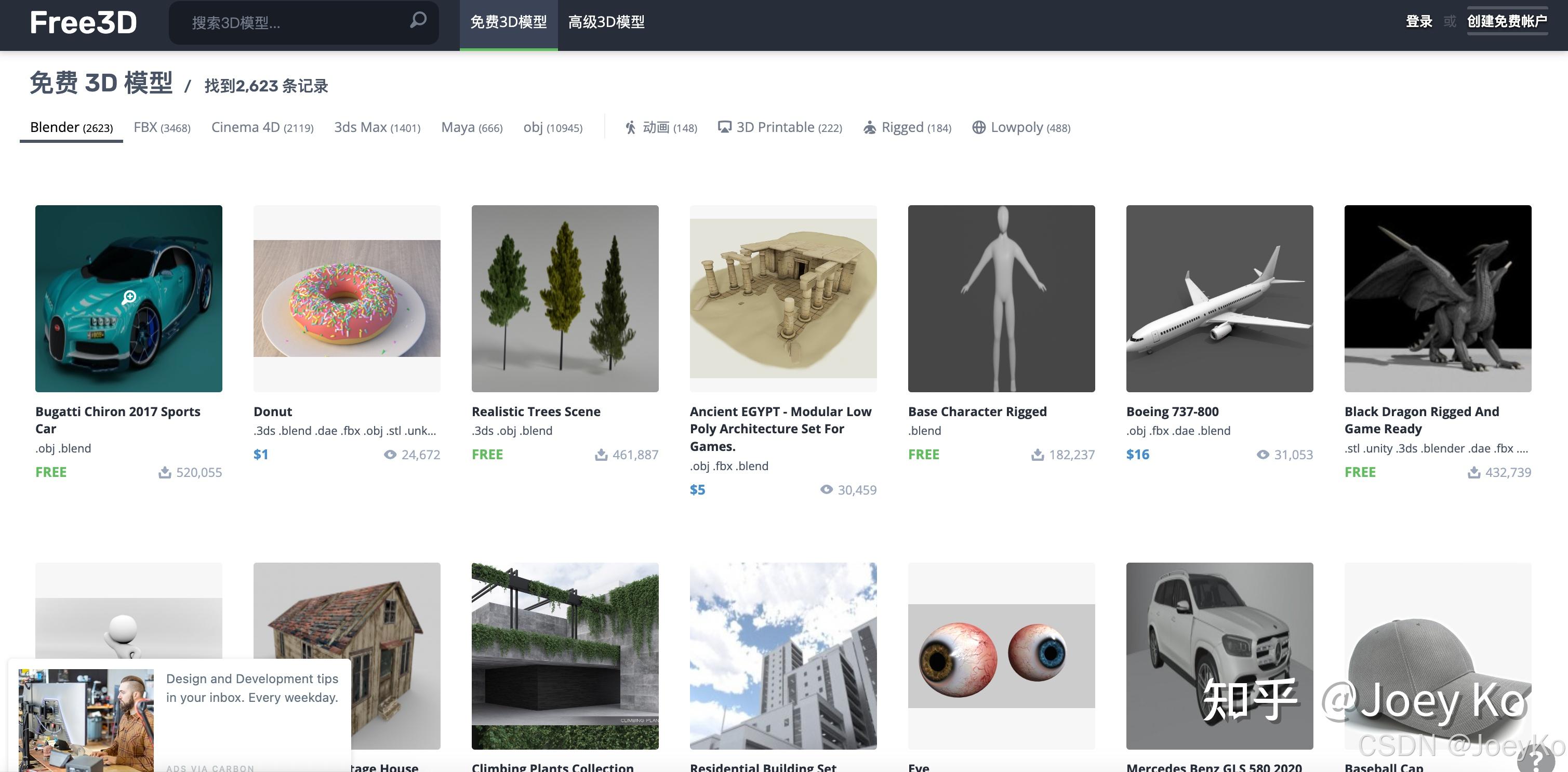1568x772 pixels.
Task: Open zoom preview icon on Bugatti Chiron thumbnail
Action: 128,299
